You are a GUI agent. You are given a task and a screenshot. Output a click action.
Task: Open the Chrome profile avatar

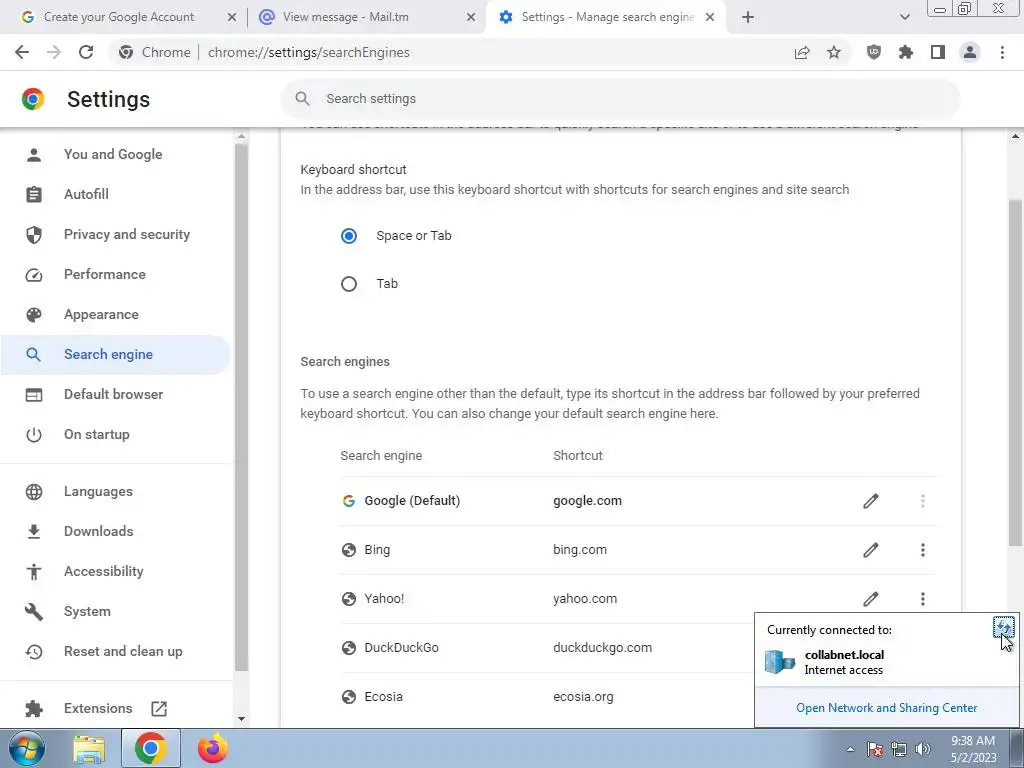pos(970,52)
